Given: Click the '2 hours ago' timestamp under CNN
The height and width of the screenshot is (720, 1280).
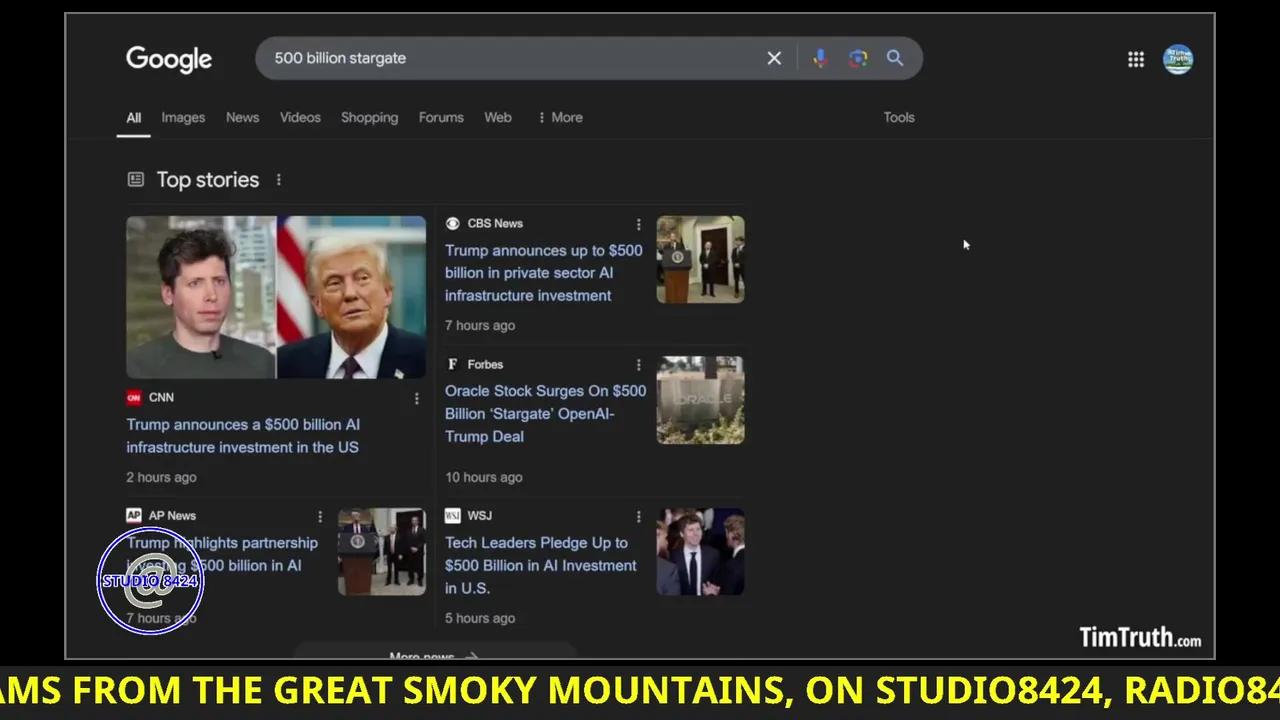Looking at the screenshot, I should pyautogui.click(x=161, y=477).
